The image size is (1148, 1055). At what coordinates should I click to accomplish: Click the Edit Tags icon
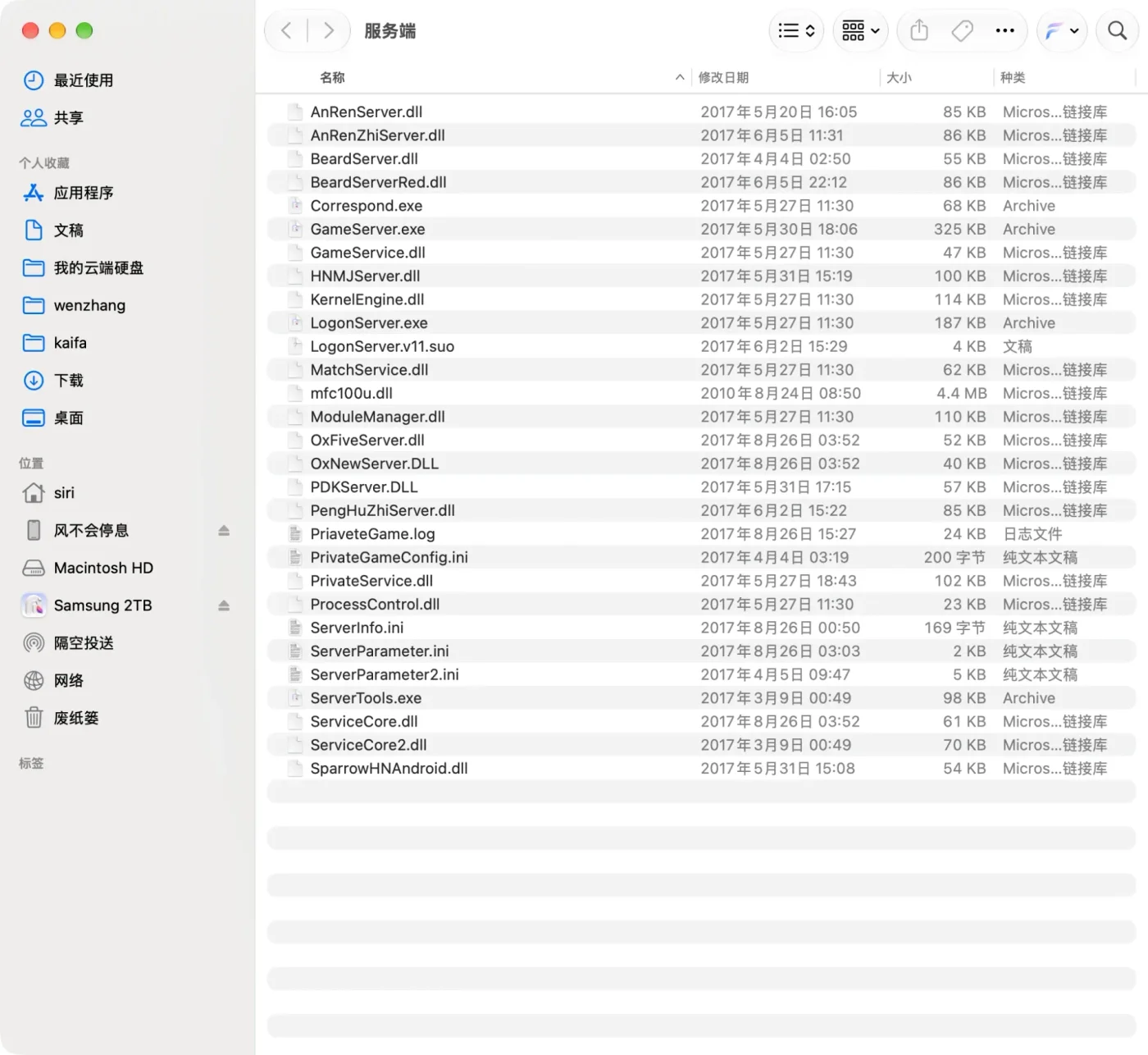pos(962,31)
